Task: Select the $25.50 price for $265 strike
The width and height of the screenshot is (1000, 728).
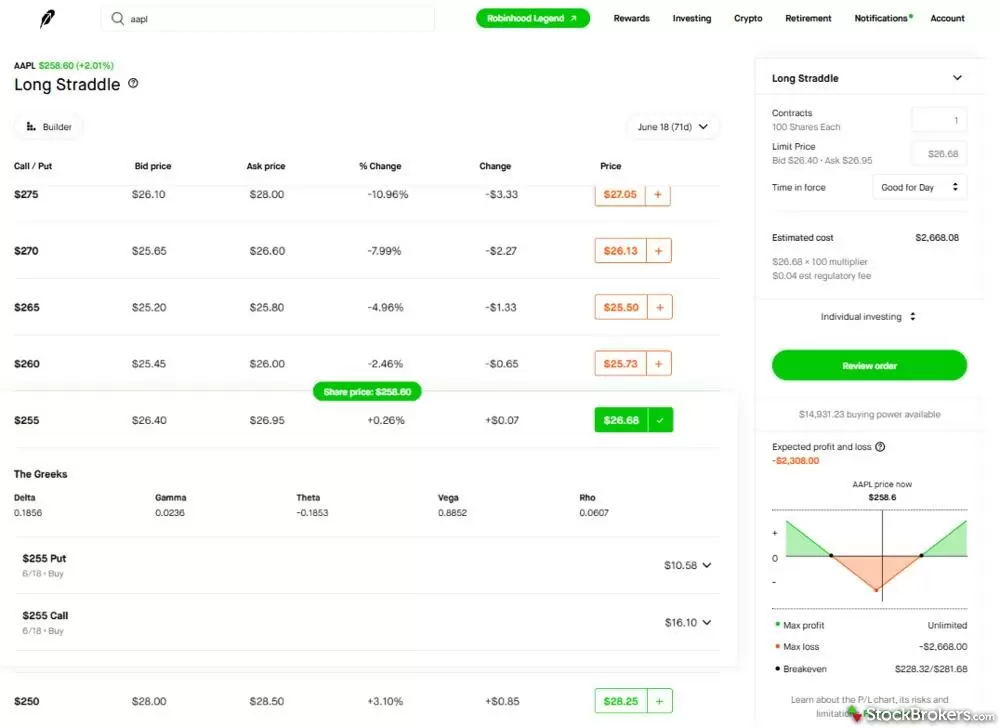Action: pyautogui.click(x=621, y=307)
